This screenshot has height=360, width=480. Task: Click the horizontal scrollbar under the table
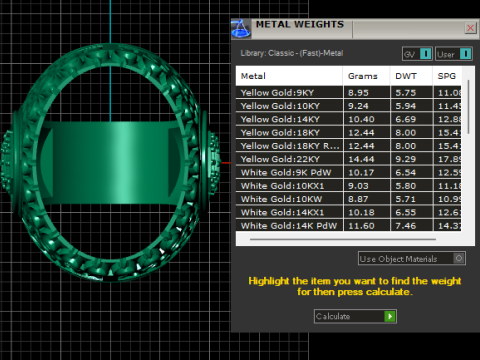coord(343,239)
